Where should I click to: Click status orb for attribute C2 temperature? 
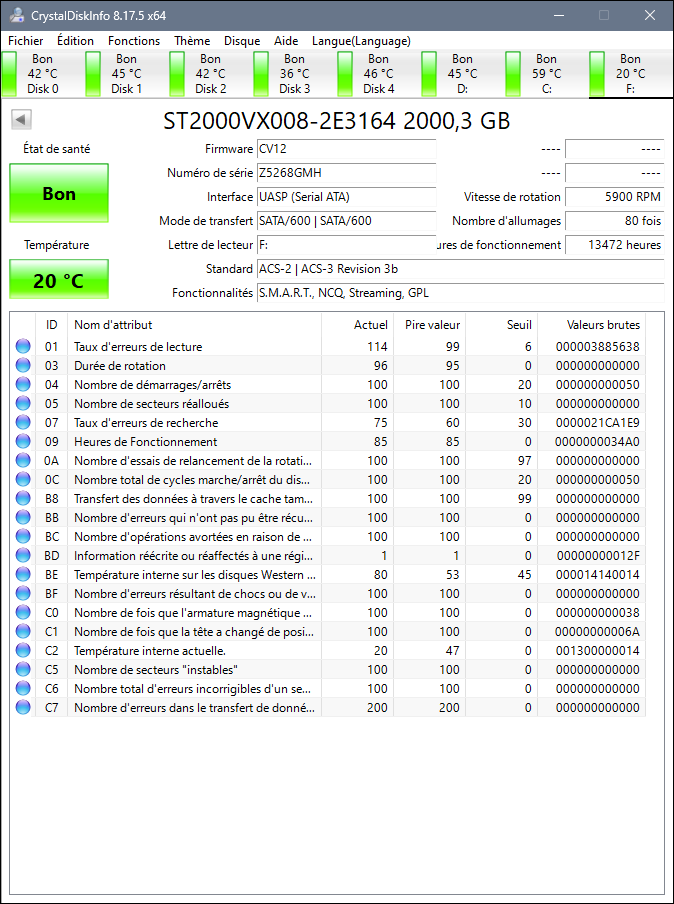[23, 651]
